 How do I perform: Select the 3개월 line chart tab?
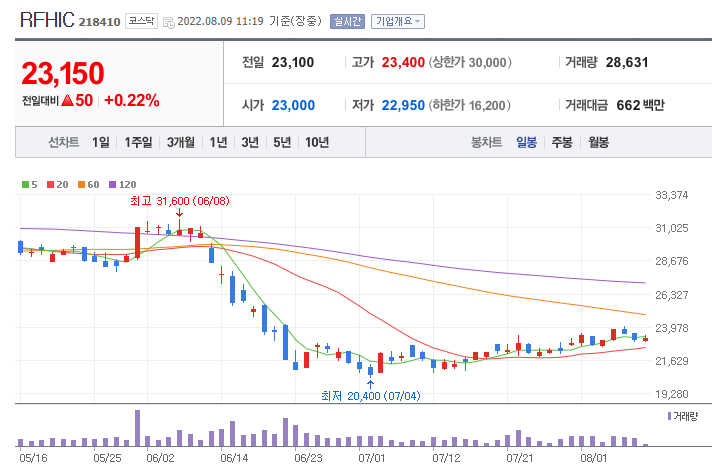(x=181, y=143)
